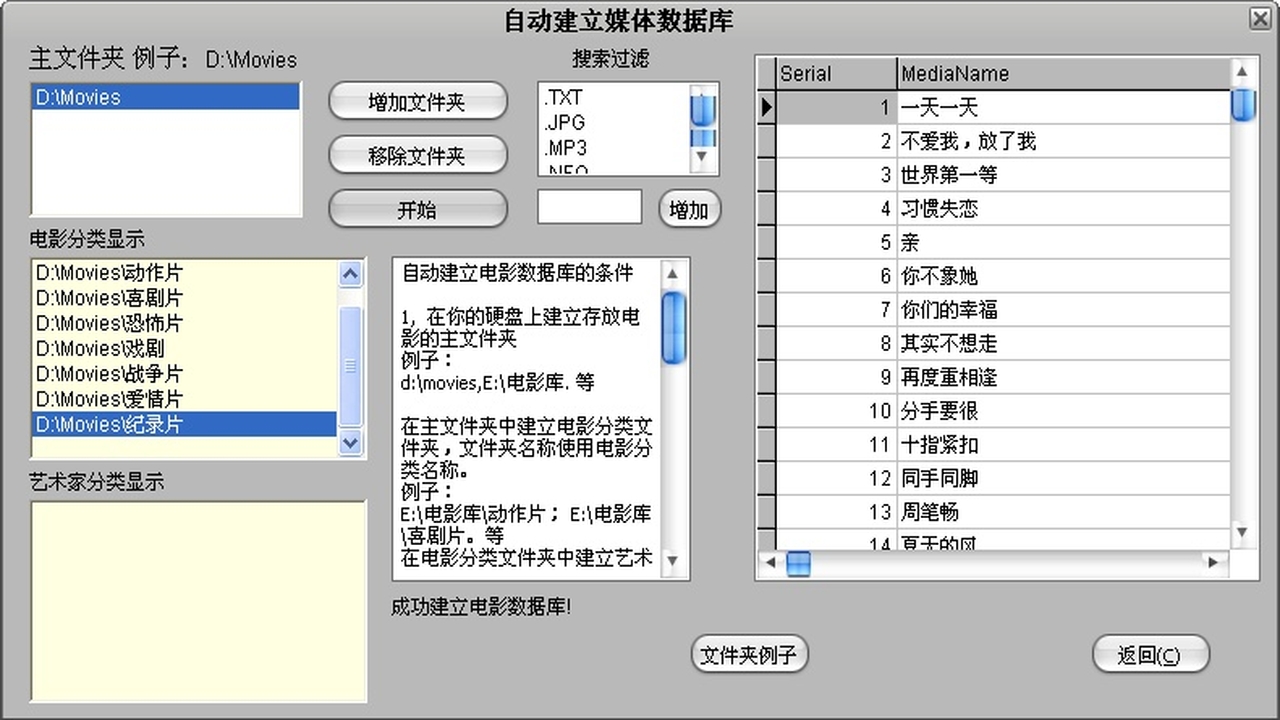The image size is (1280, 720).
Task: Click the 移除文件夹 button to remove folder
Action: point(418,155)
